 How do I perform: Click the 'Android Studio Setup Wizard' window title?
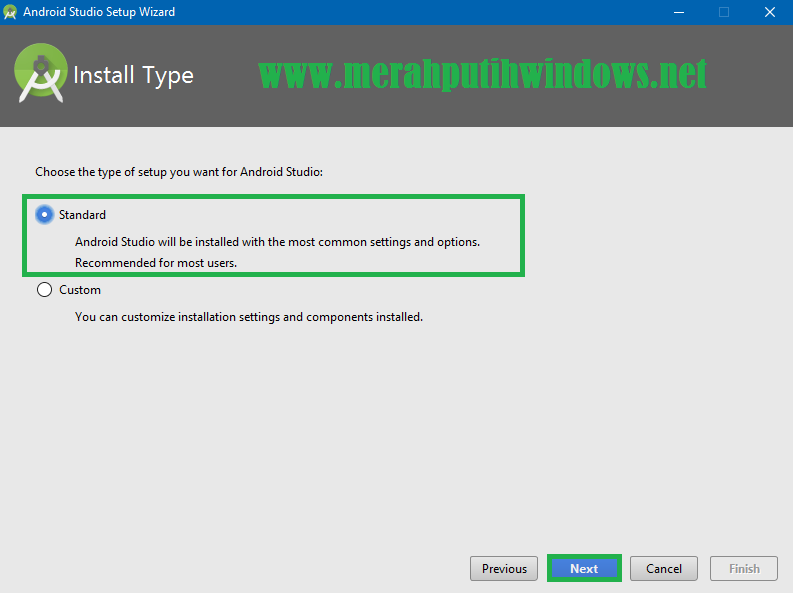click(x=99, y=12)
